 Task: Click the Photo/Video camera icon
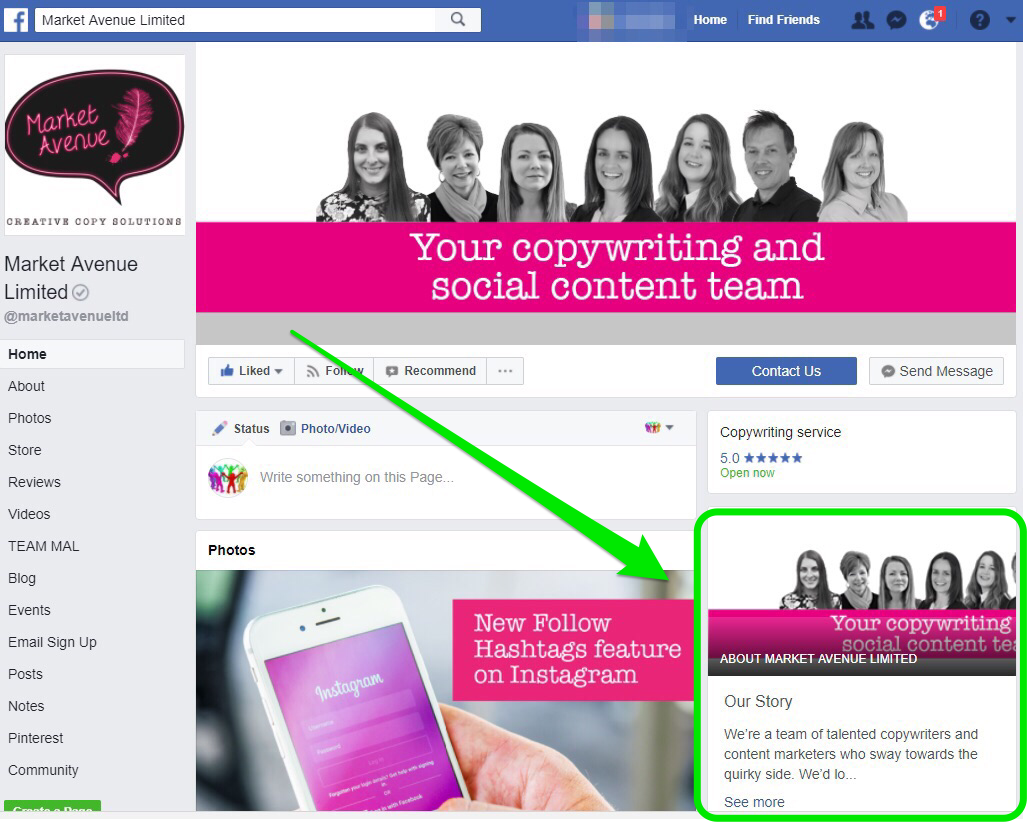coord(288,428)
